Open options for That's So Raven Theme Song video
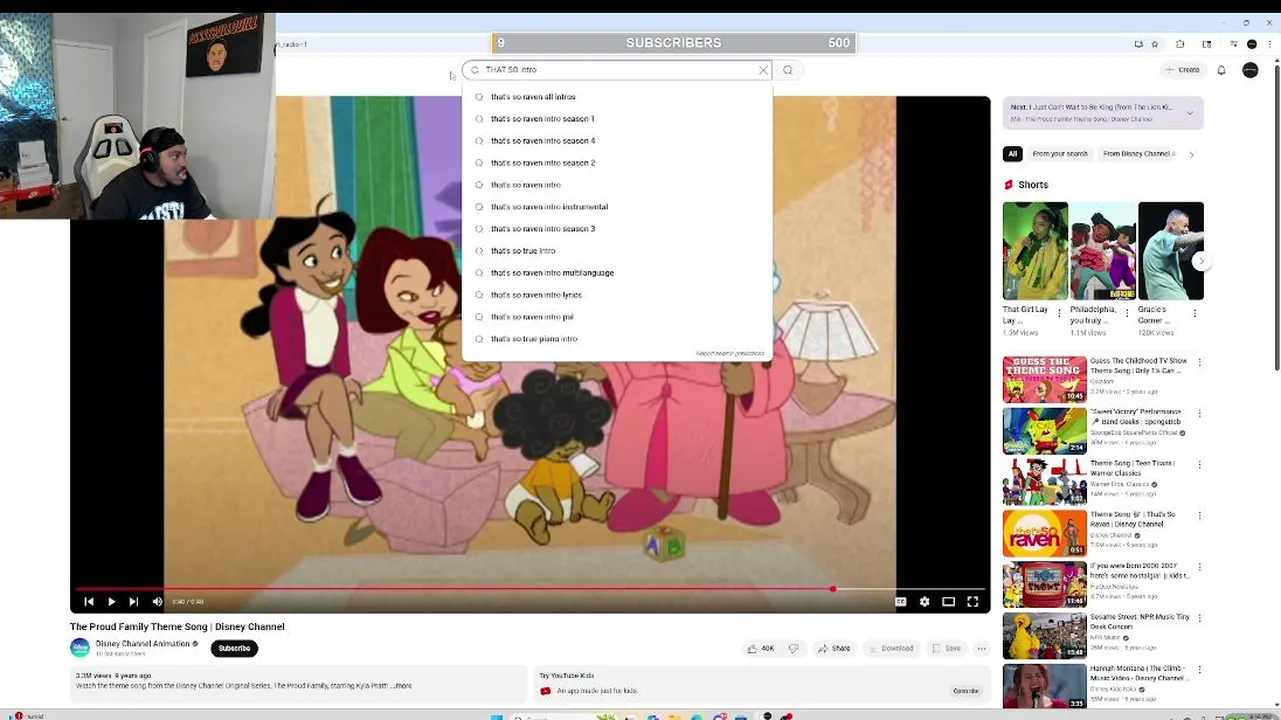Screen dimensions: 1281x720 click(x=1199, y=516)
